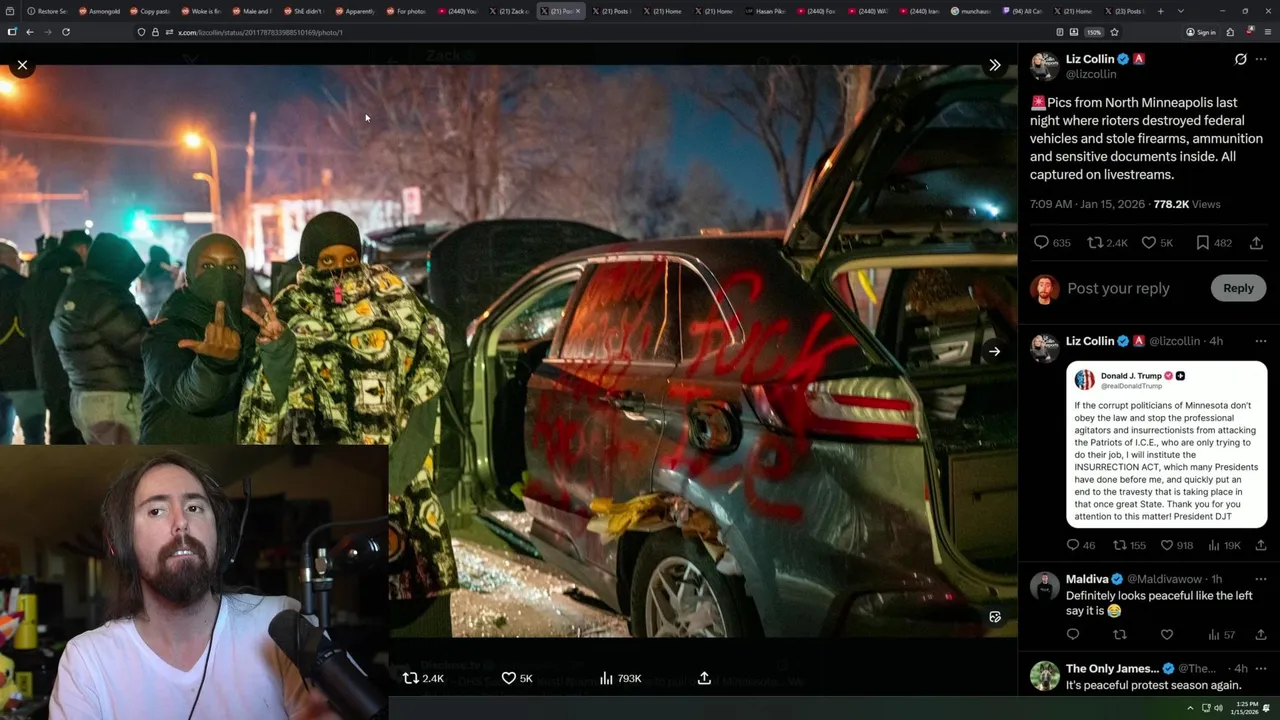Switch to the Asmongold browser tab
Screen dimensions: 1280x720
click(x=100, y=11)
